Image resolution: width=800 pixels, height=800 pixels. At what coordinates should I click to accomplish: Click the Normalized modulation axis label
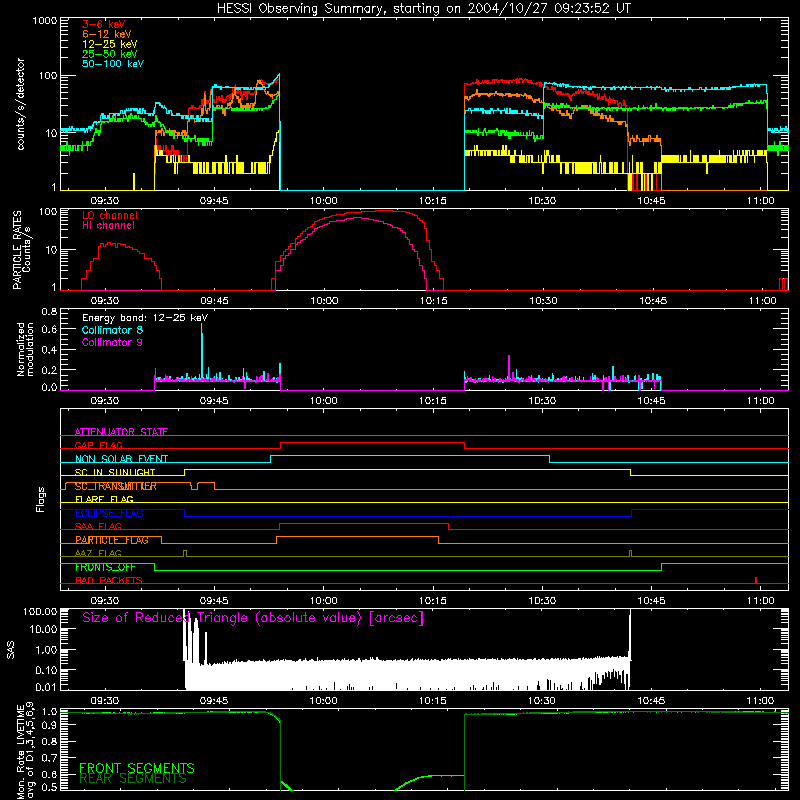click(x=25, y=349)
